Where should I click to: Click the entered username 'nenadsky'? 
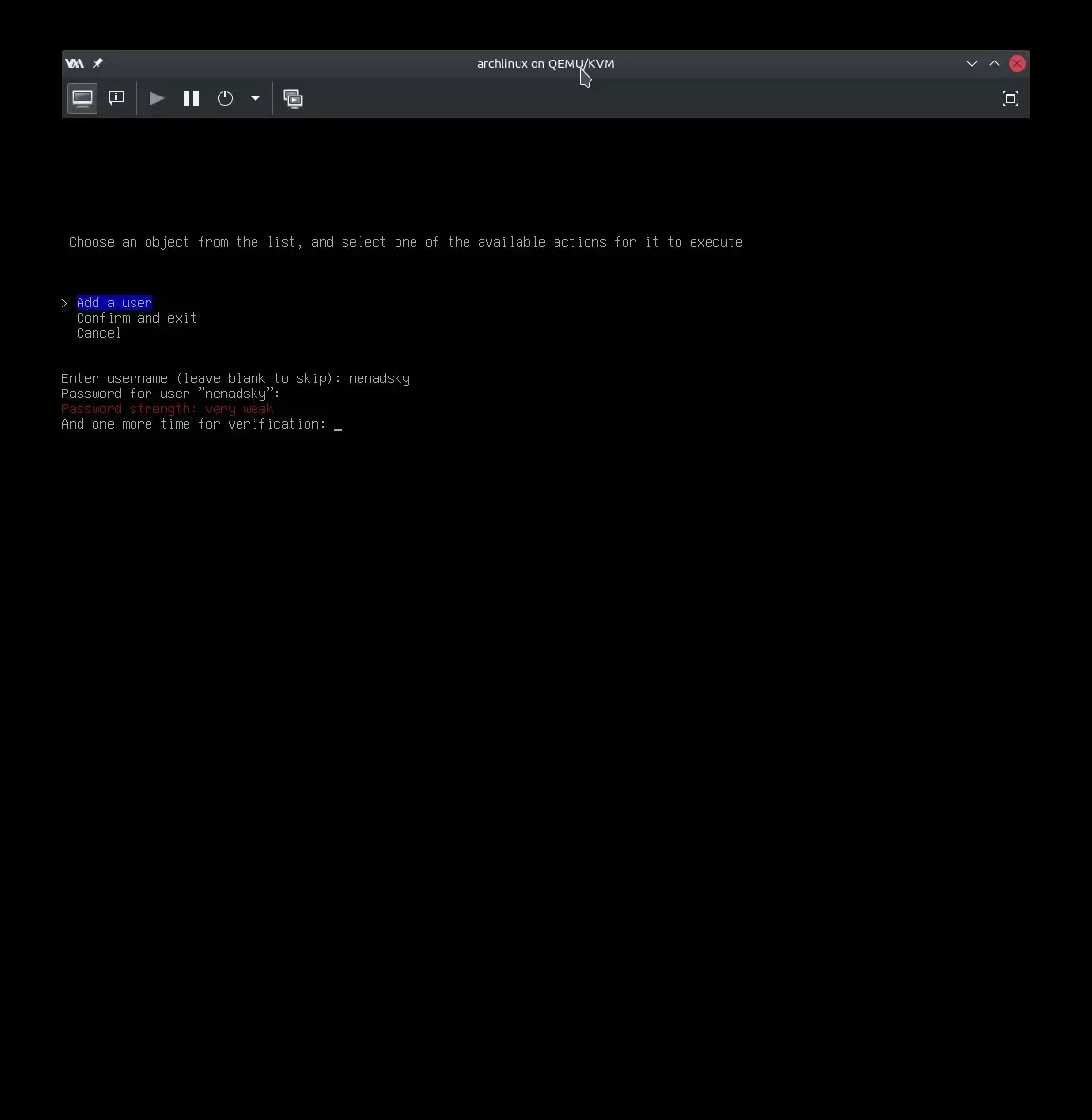point(379,378)
